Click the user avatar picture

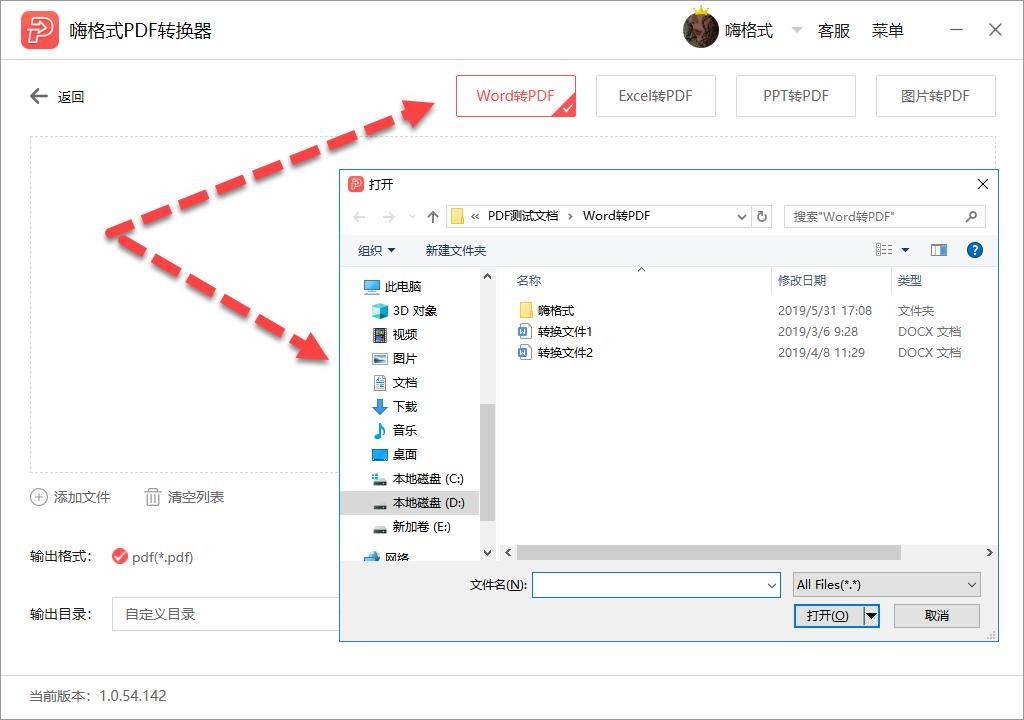(701, 29)
